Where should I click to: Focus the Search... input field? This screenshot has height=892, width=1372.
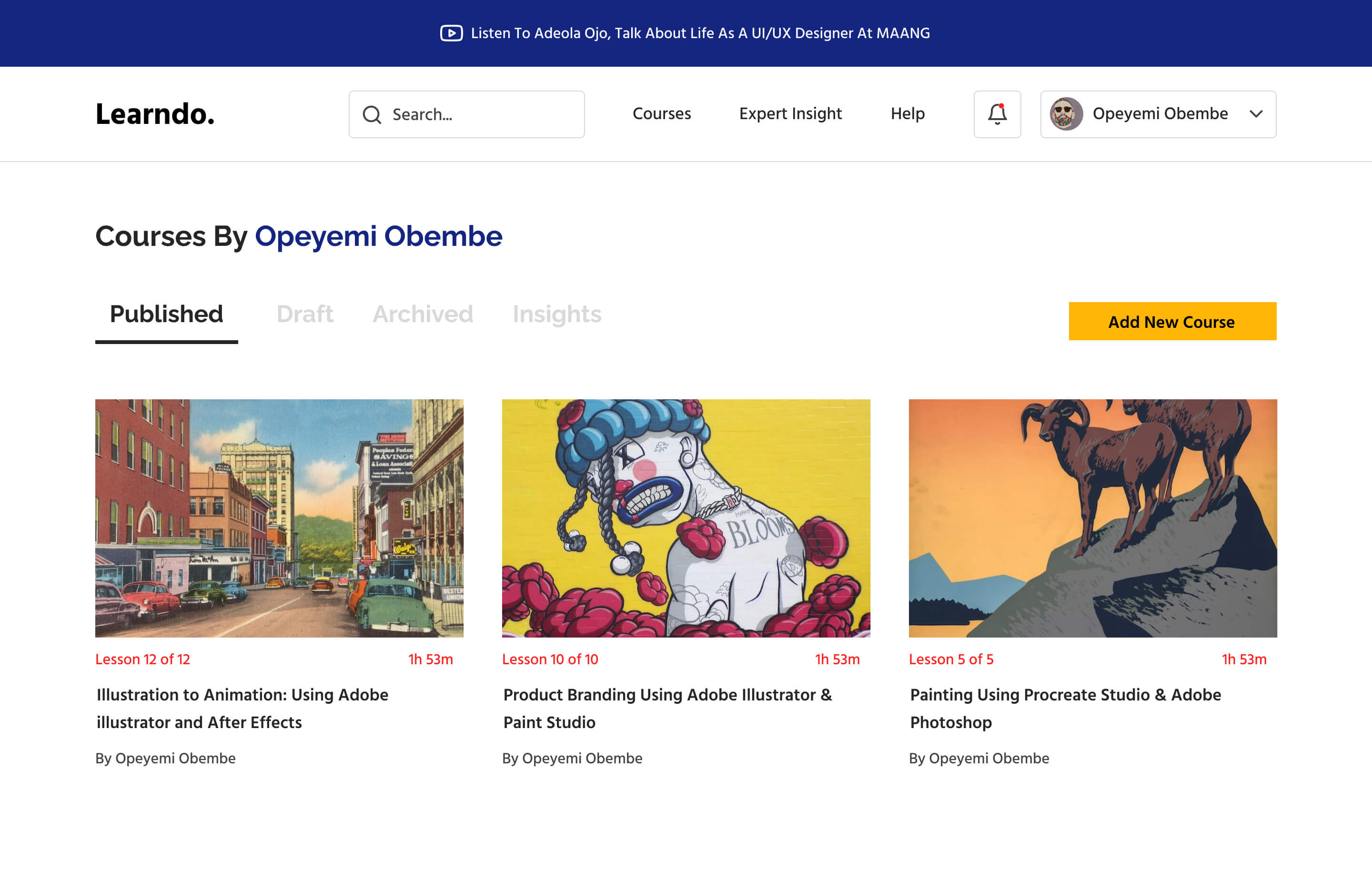(466, 114)
